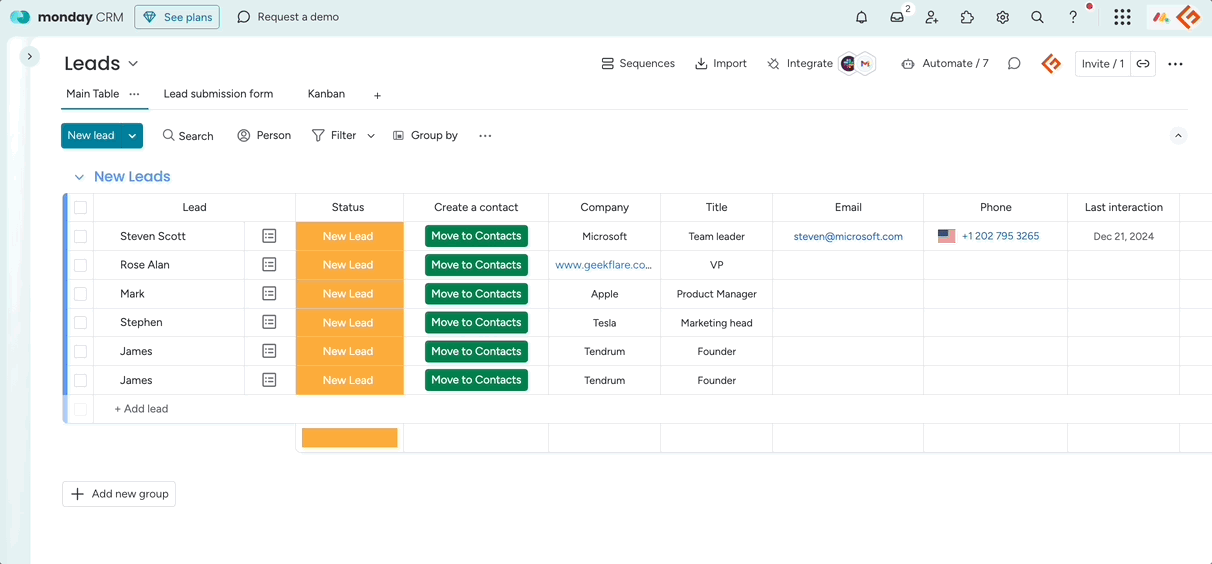This screenshot has width=1212, height=564.
Task: Open the notifications bell
Action: click(861, 17)
